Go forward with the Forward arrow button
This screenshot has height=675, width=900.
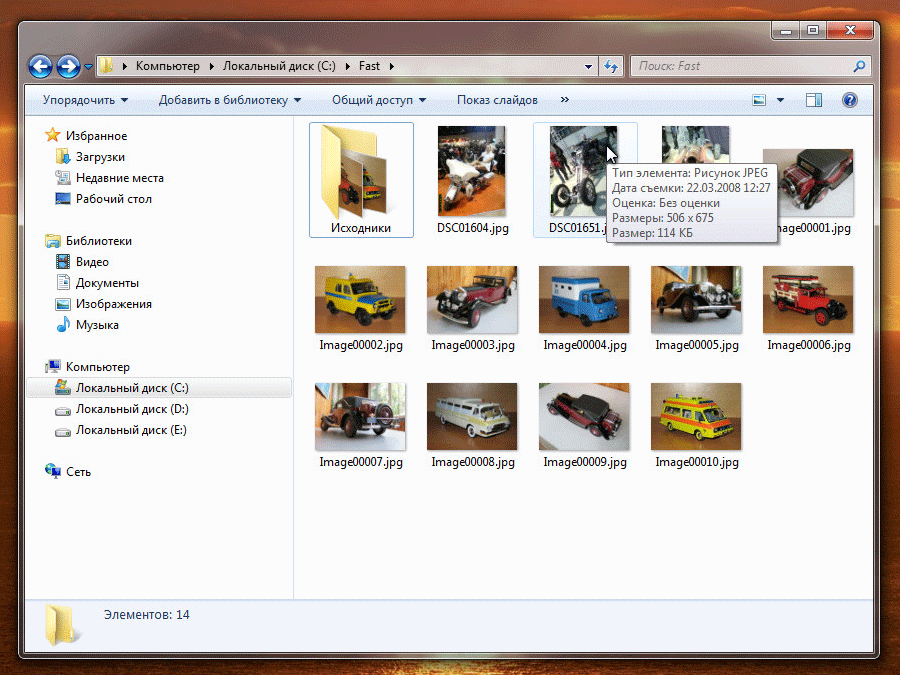(68, 67)
